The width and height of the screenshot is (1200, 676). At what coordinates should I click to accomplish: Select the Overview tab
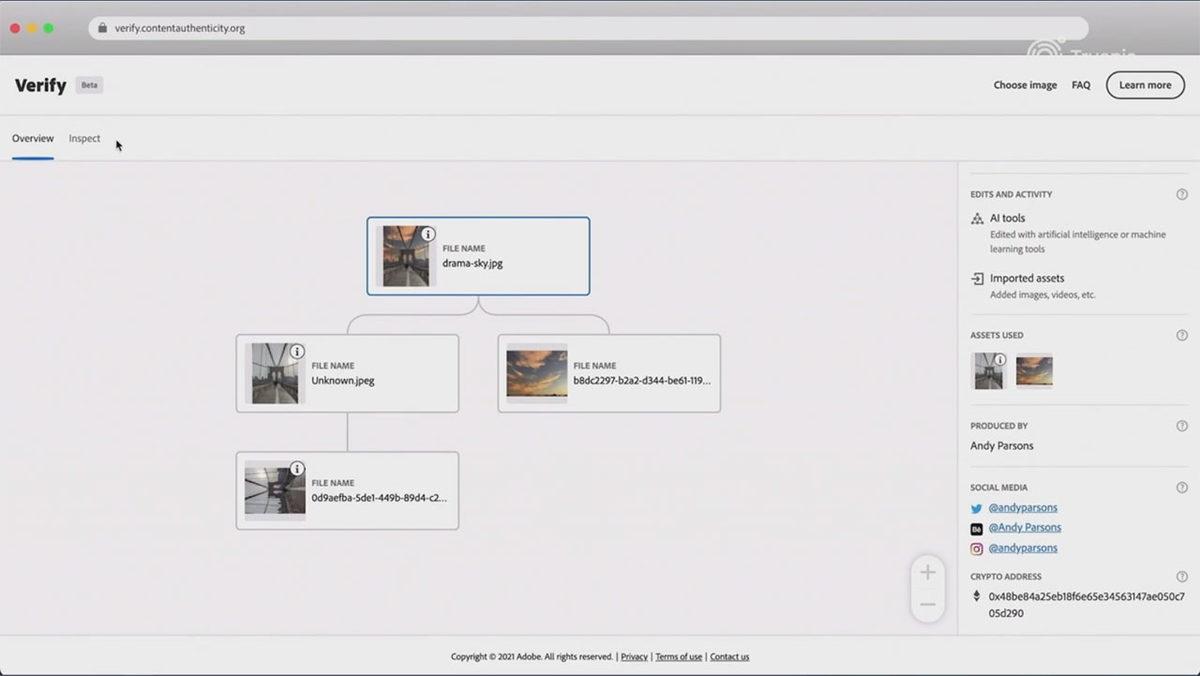coord(33,139)
